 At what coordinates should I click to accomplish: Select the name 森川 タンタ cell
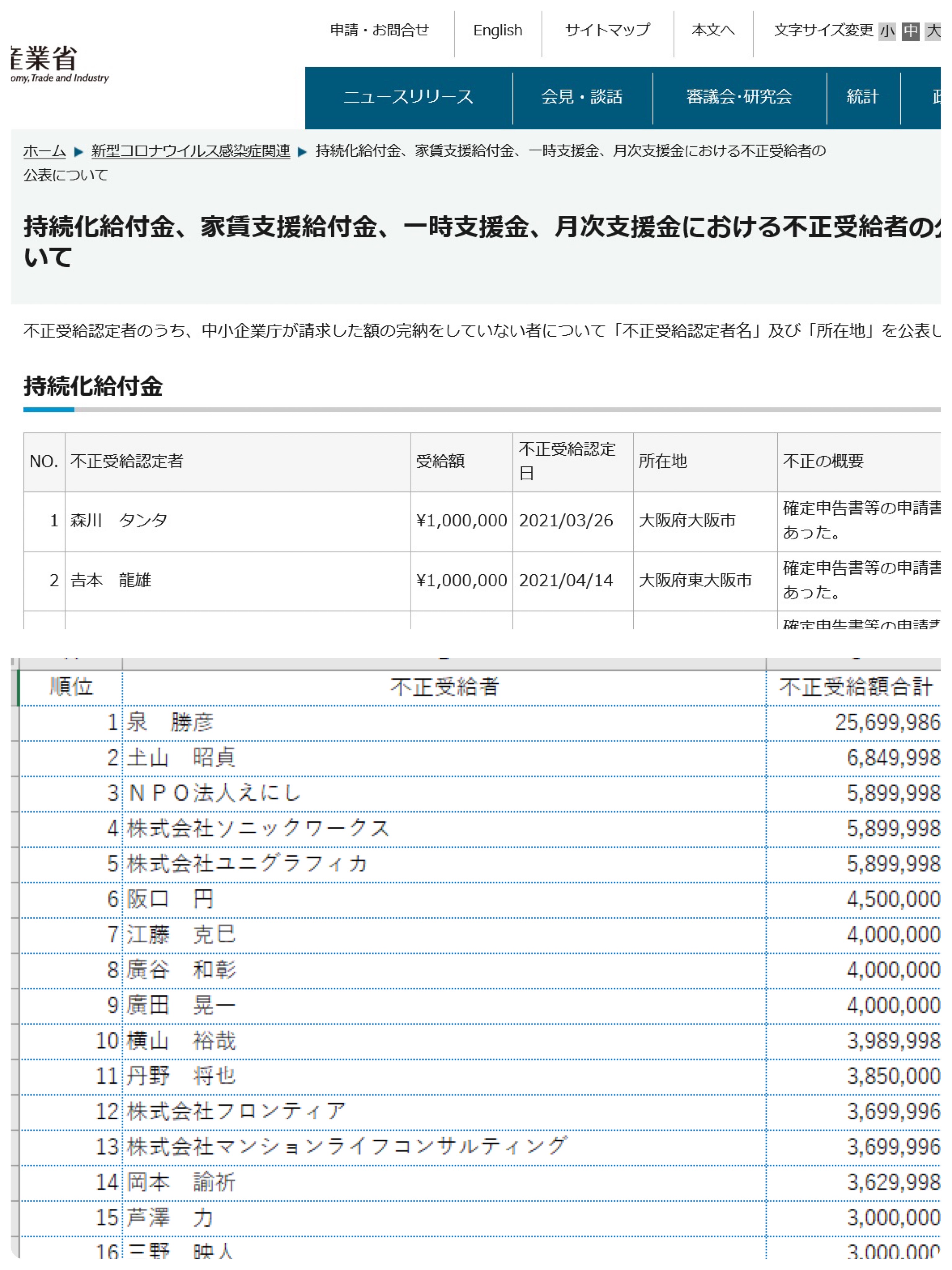pyautogui.click(x=238, y=521)
